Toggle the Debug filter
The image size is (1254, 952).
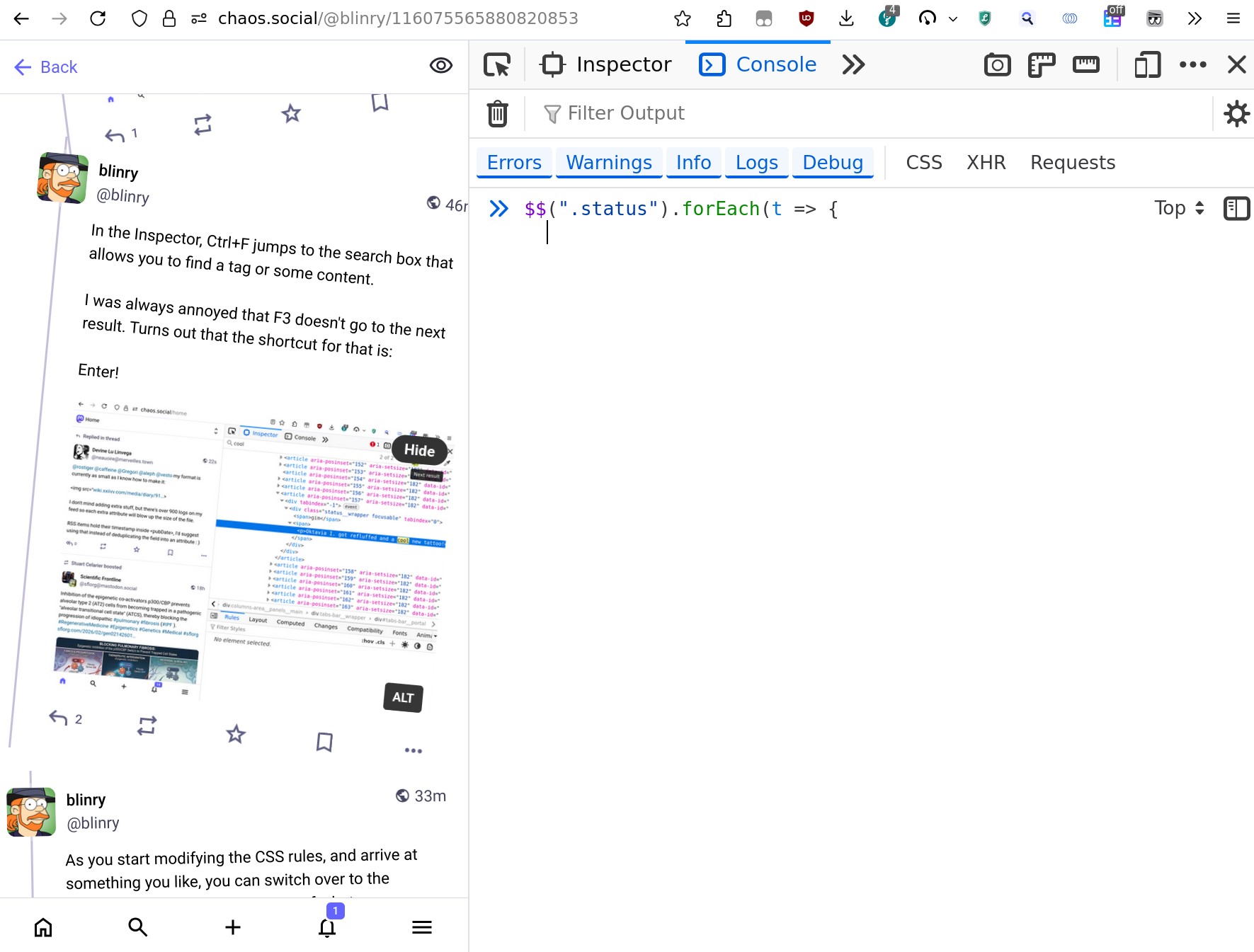pyautogui.click(x=833, y=163)
